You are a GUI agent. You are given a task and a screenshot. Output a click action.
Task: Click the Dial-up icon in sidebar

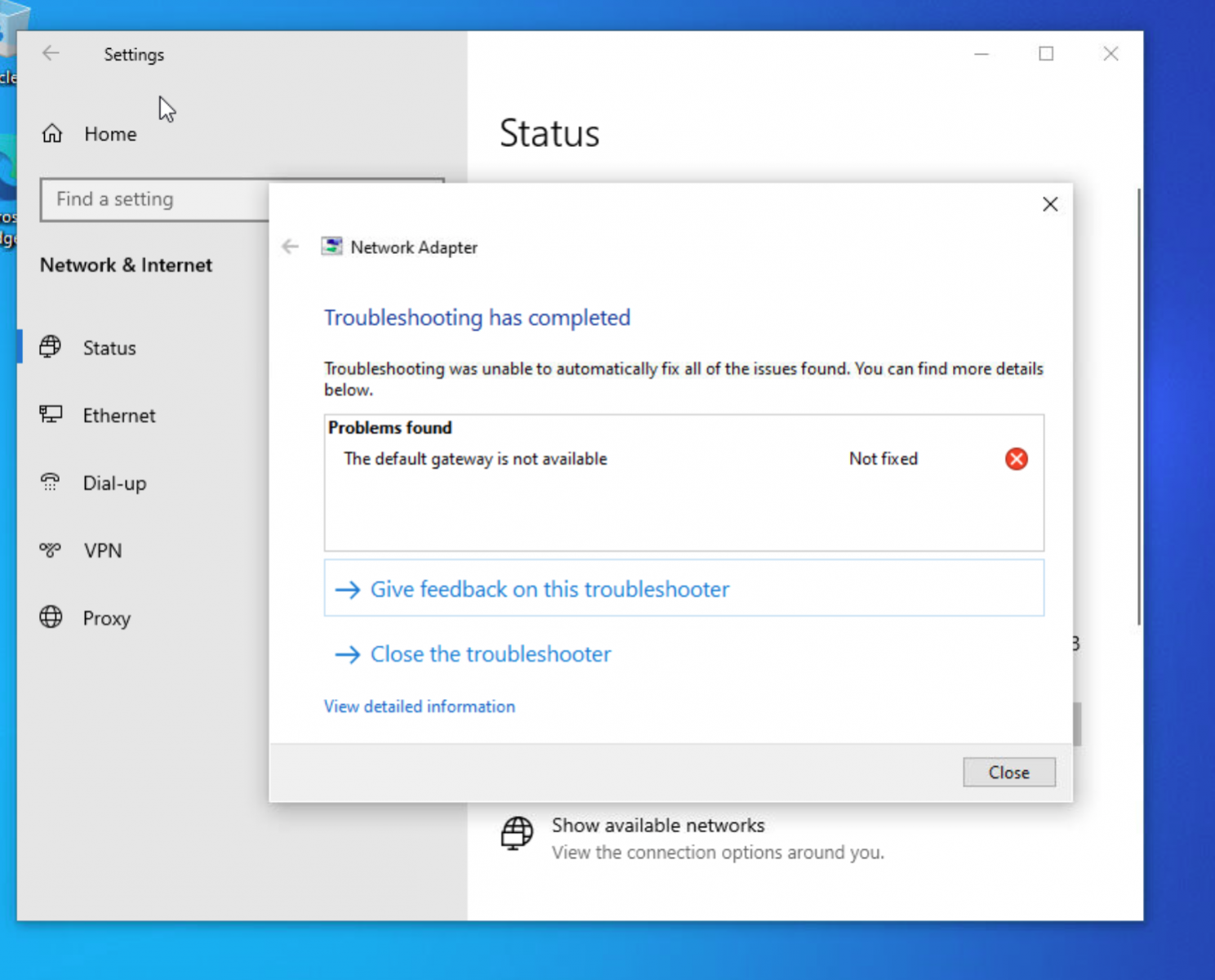click(51, 483)
